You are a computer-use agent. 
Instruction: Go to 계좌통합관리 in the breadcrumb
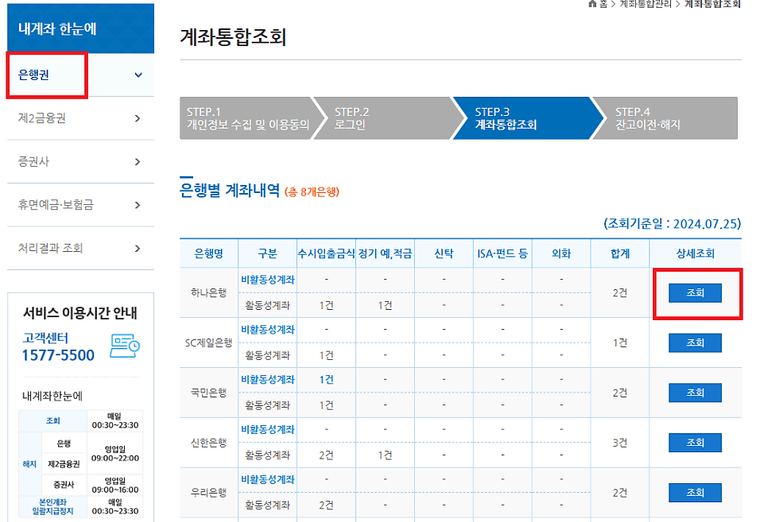(645, 5)
